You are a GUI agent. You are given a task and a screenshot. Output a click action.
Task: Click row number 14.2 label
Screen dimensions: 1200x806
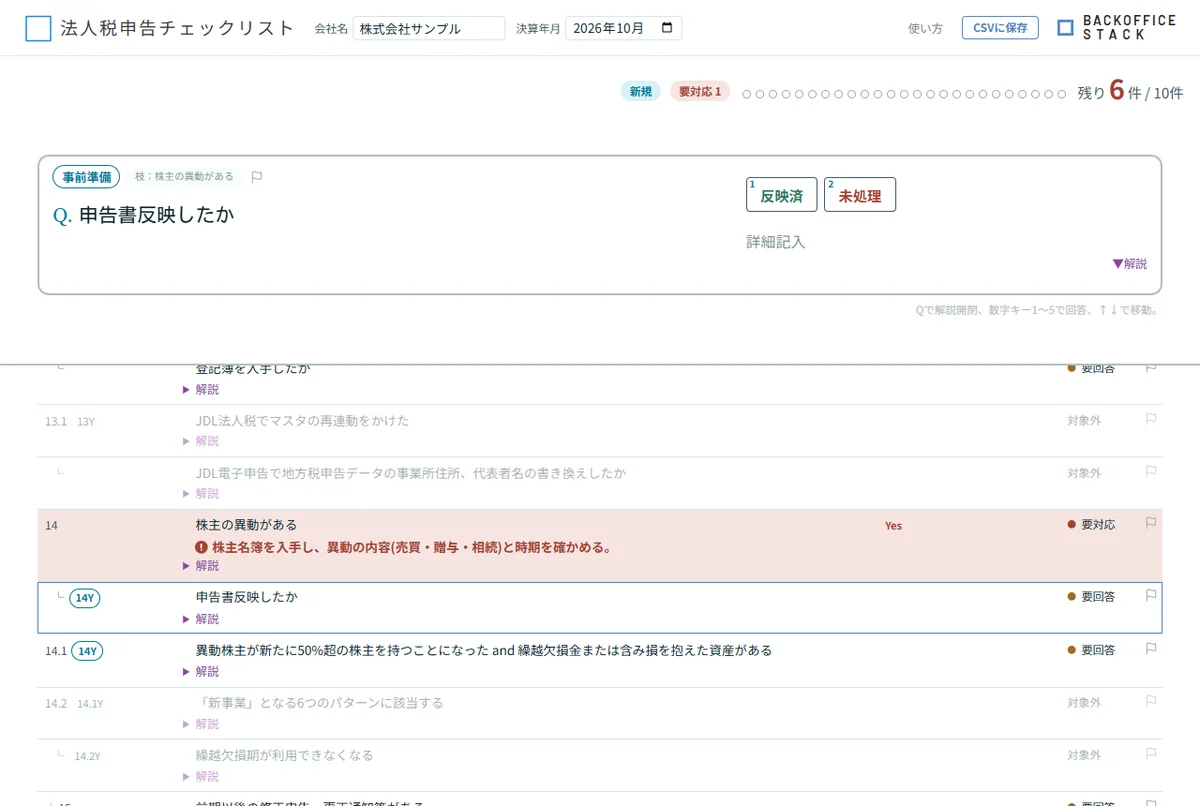(55, 704)
